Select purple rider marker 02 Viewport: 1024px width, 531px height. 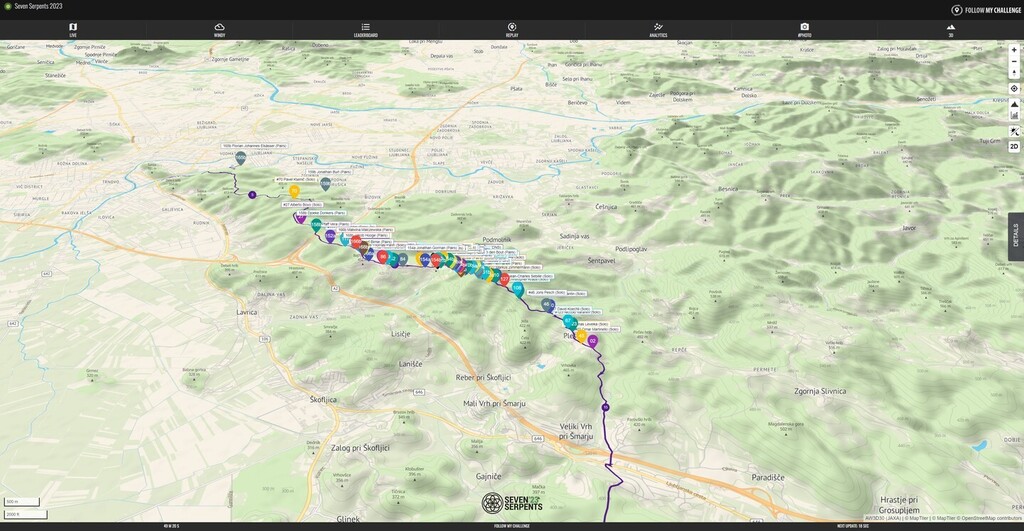[592, 341]
